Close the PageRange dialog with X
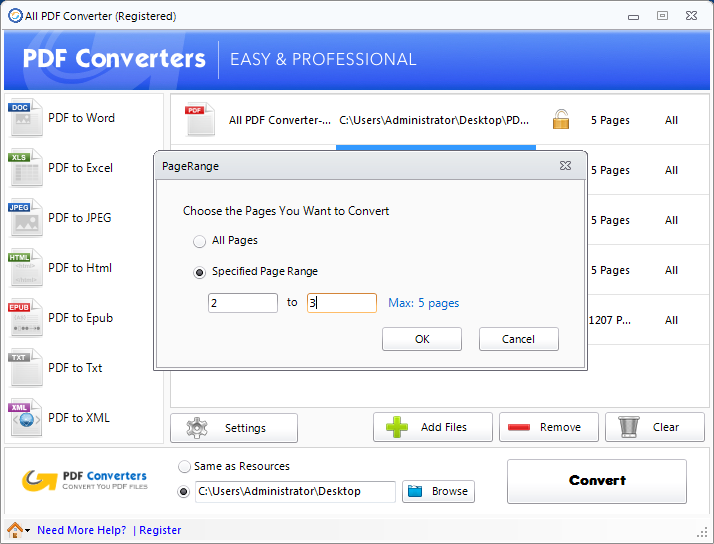 (x=566, y=166)
